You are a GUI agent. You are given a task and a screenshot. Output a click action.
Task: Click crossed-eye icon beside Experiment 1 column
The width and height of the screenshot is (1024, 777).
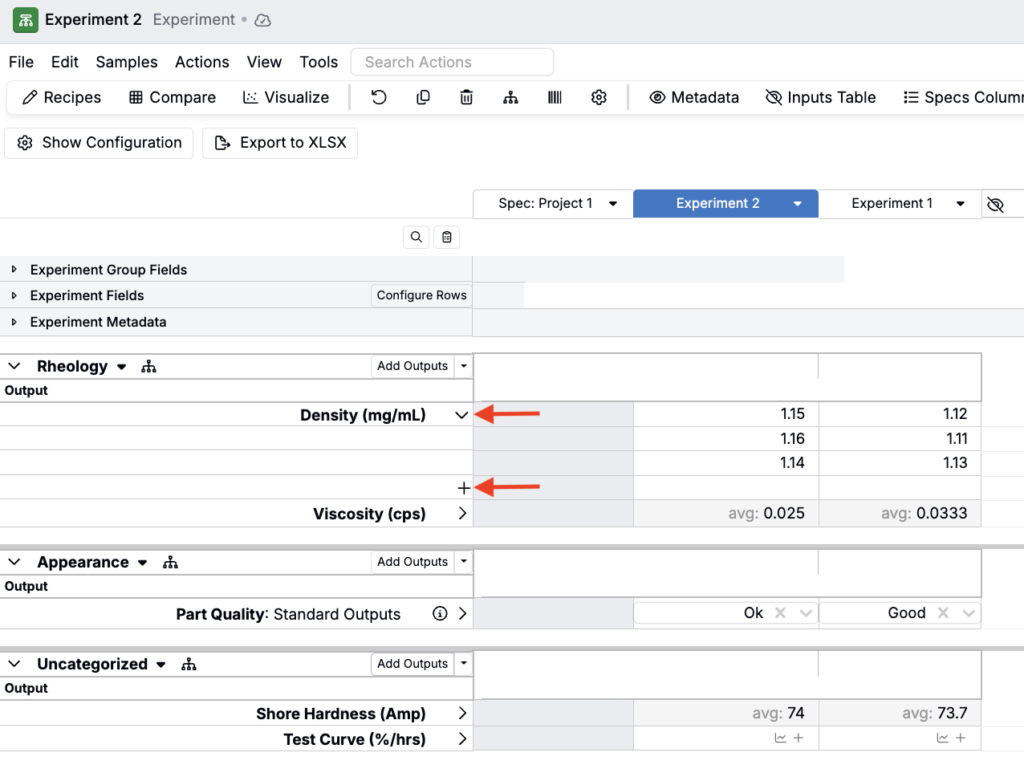tap(995, 204)
